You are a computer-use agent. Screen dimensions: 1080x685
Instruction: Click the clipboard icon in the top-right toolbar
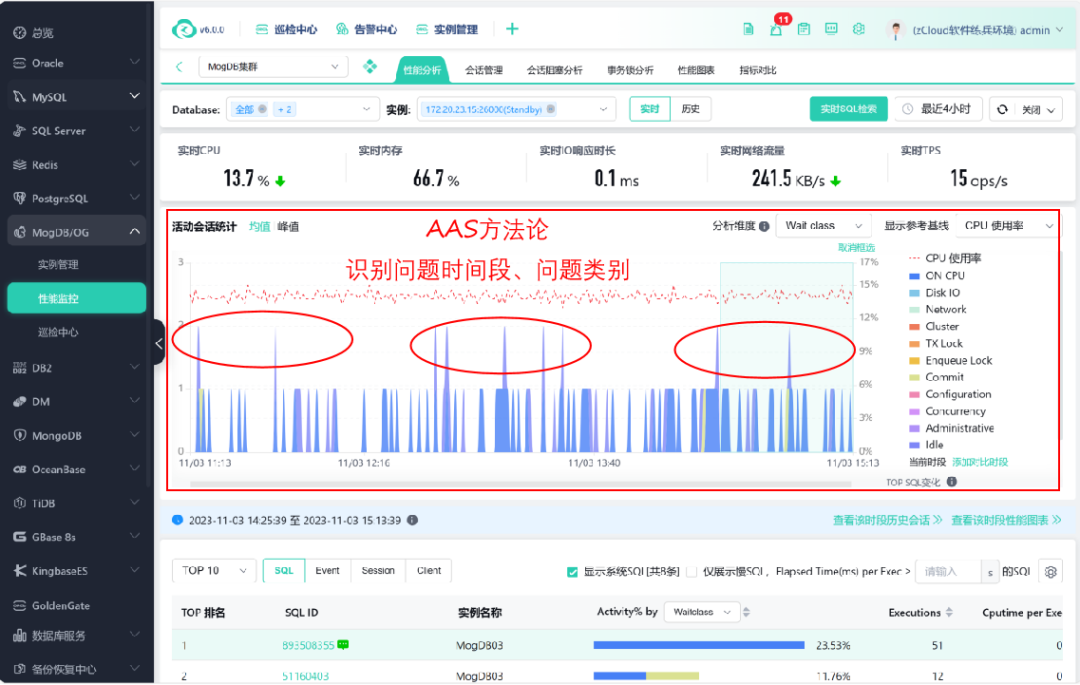pos(803,29)
